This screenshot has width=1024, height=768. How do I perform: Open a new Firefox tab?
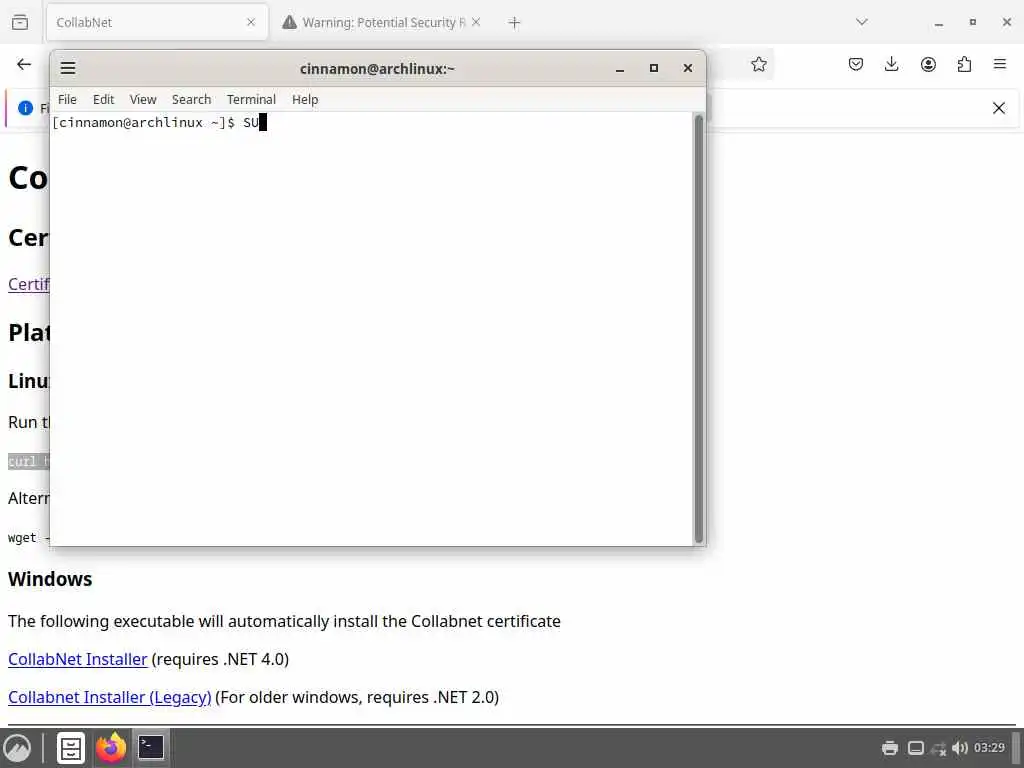tap(514, 22)
